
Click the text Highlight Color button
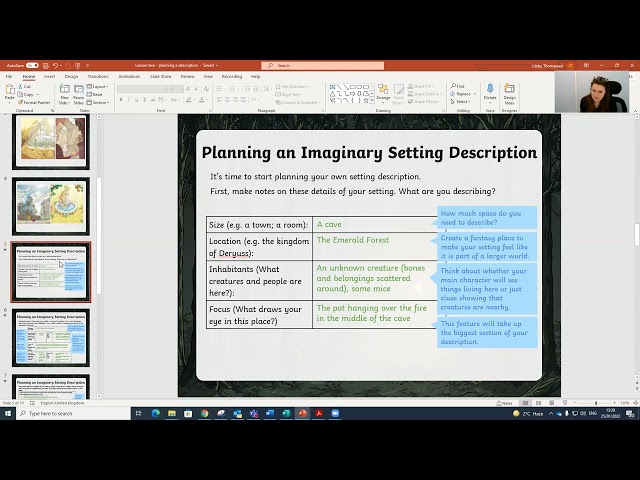coord(189,100)
